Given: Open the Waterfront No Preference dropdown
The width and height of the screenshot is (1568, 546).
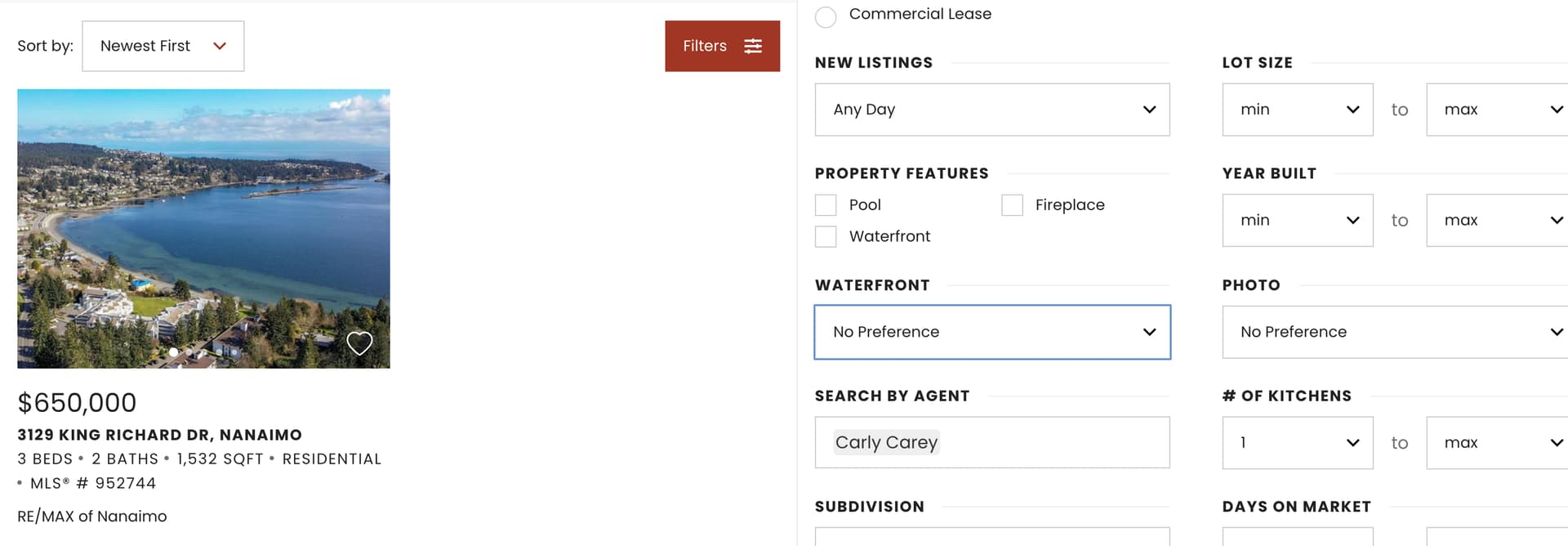Looking at the screenshot, I should 991,332.
